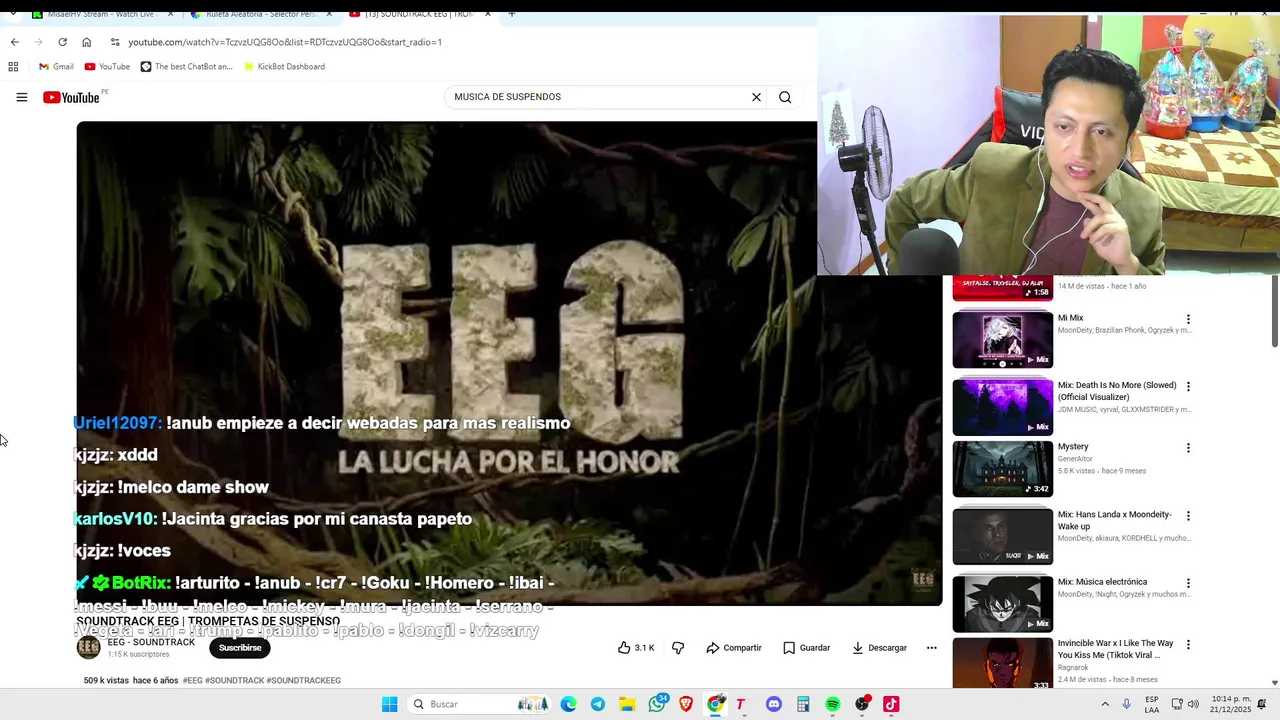Dislike the video with thumbs-down
The width and height of the screenshot is (1280, 720).
point(678,648)
